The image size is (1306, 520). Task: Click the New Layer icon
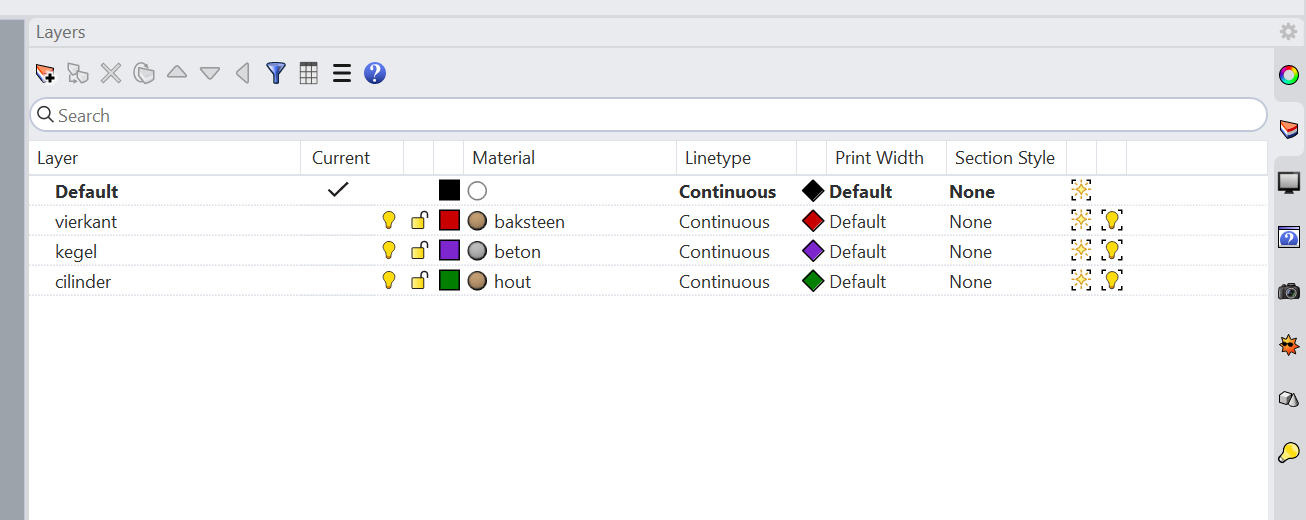(x=45, y=73)
